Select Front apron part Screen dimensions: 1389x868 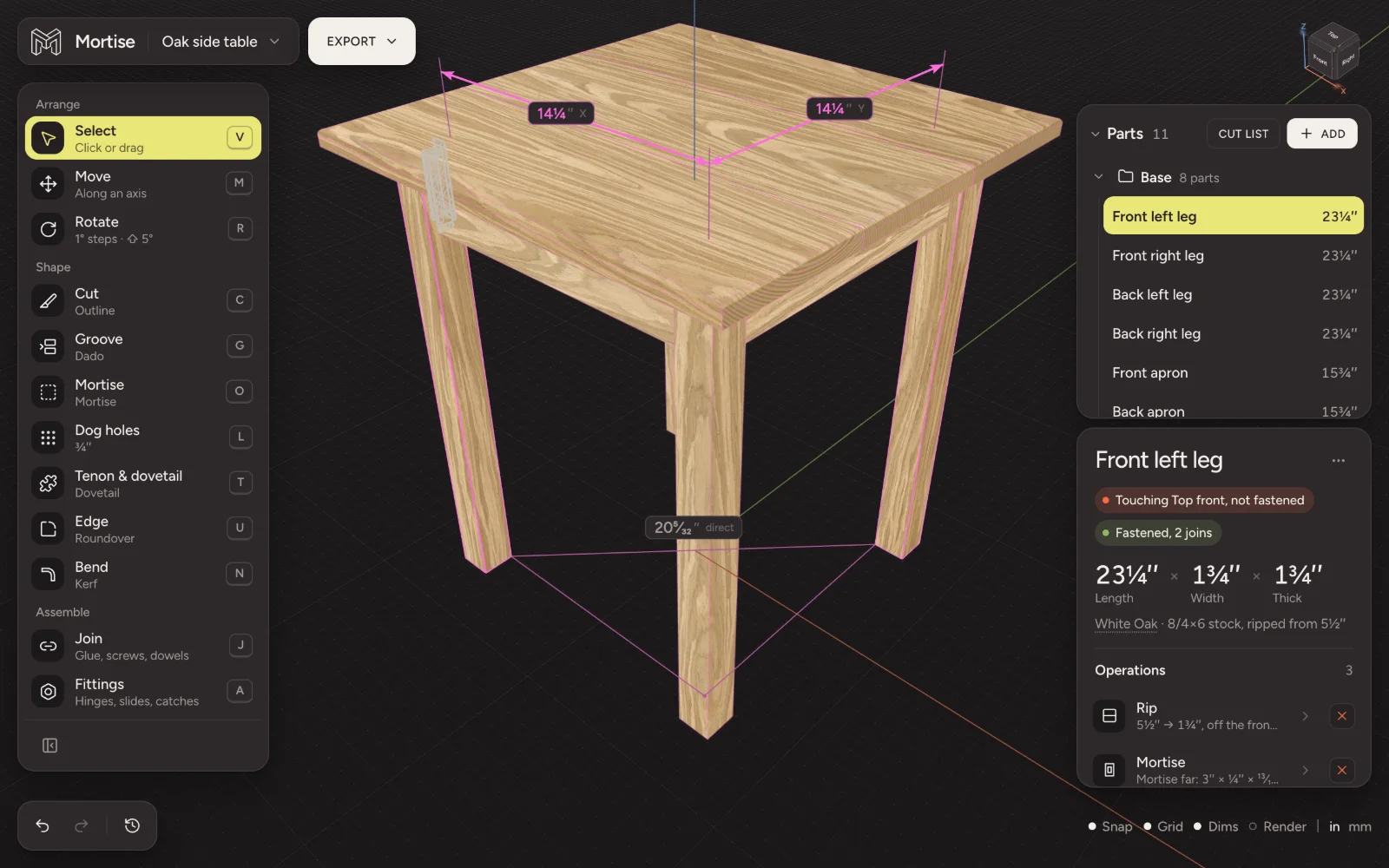pyautogui.click(x=1233, y=372)
